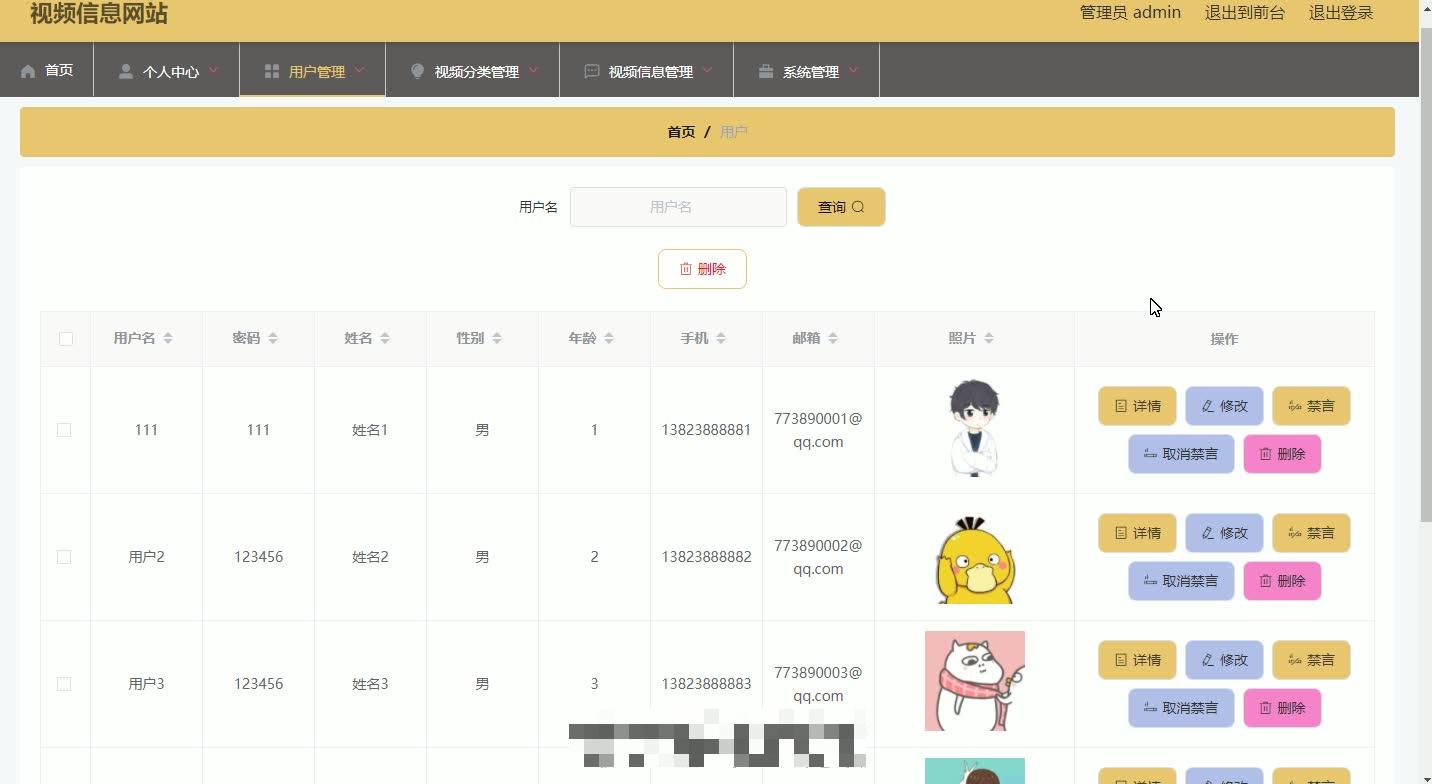Click inside the 用户名 search input field

(x=678, y=206)
